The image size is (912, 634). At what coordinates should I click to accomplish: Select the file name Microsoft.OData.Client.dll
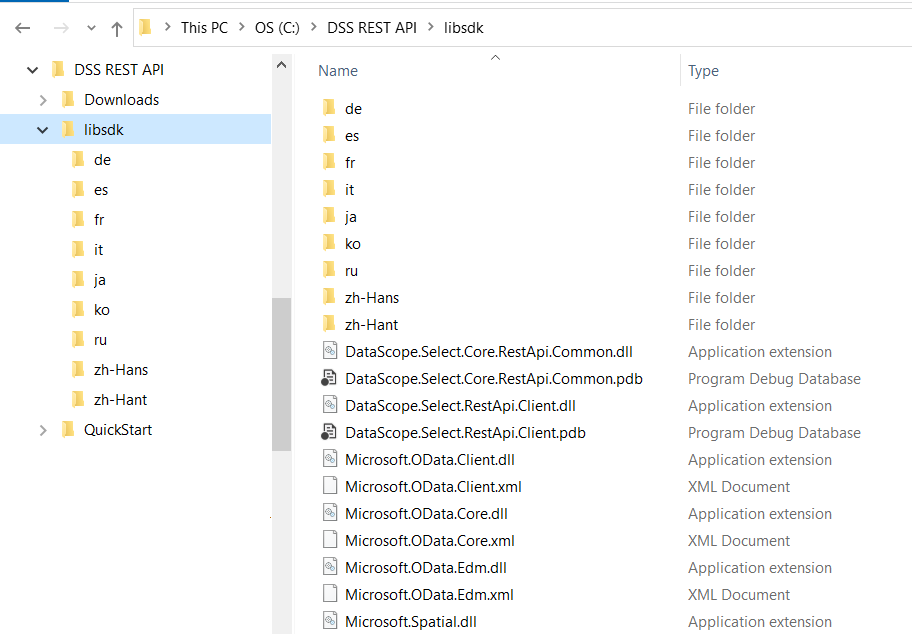click(430, 460)
